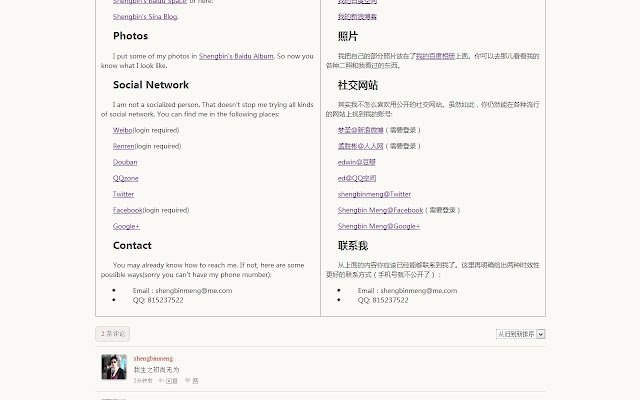Screen dimensions: 640x400
Task: Open the Weibo link
Action: point(123,130)
